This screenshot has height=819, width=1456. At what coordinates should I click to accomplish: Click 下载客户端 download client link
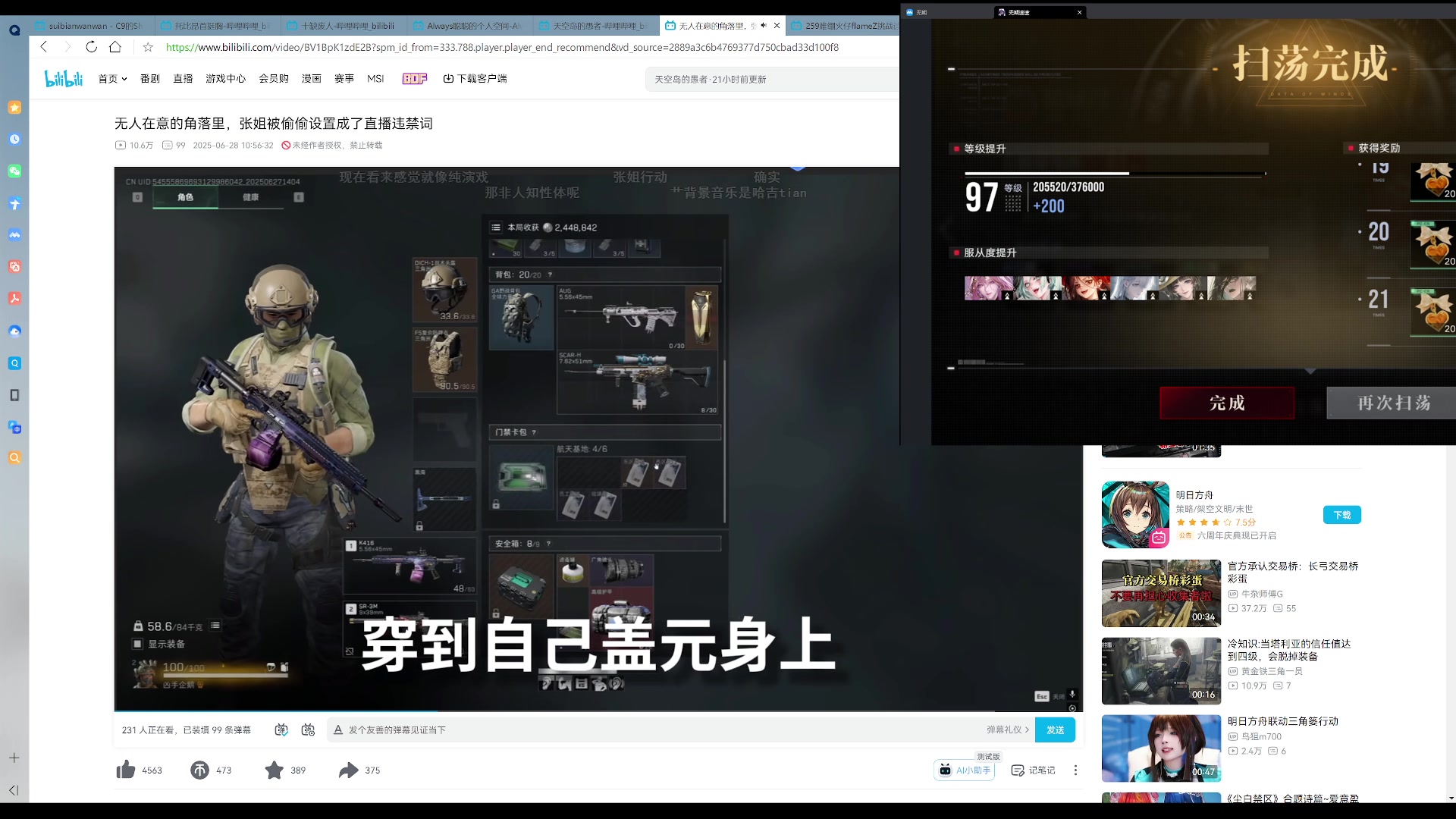(475, 78)
